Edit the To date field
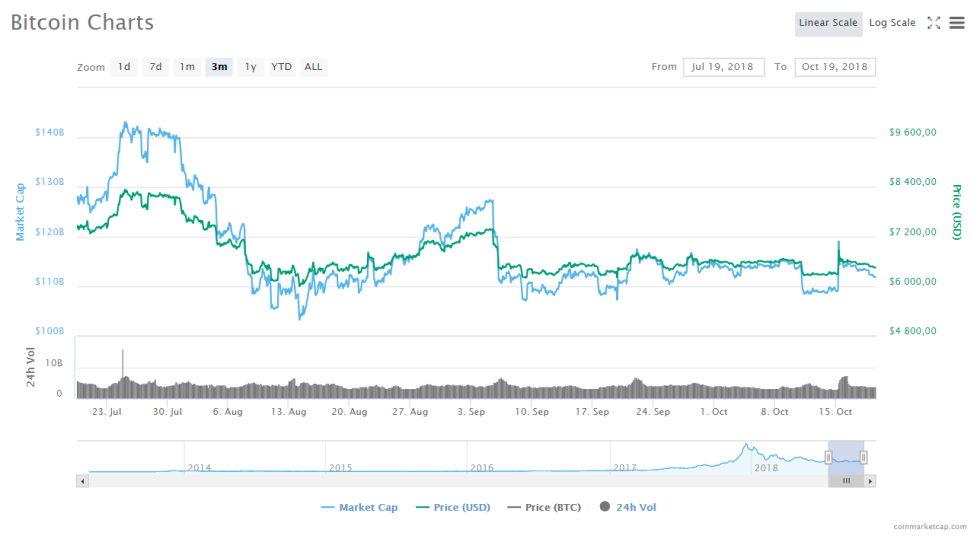Image resolution: width=980 pixels, height=539 pixels. [x=834, y=67]
